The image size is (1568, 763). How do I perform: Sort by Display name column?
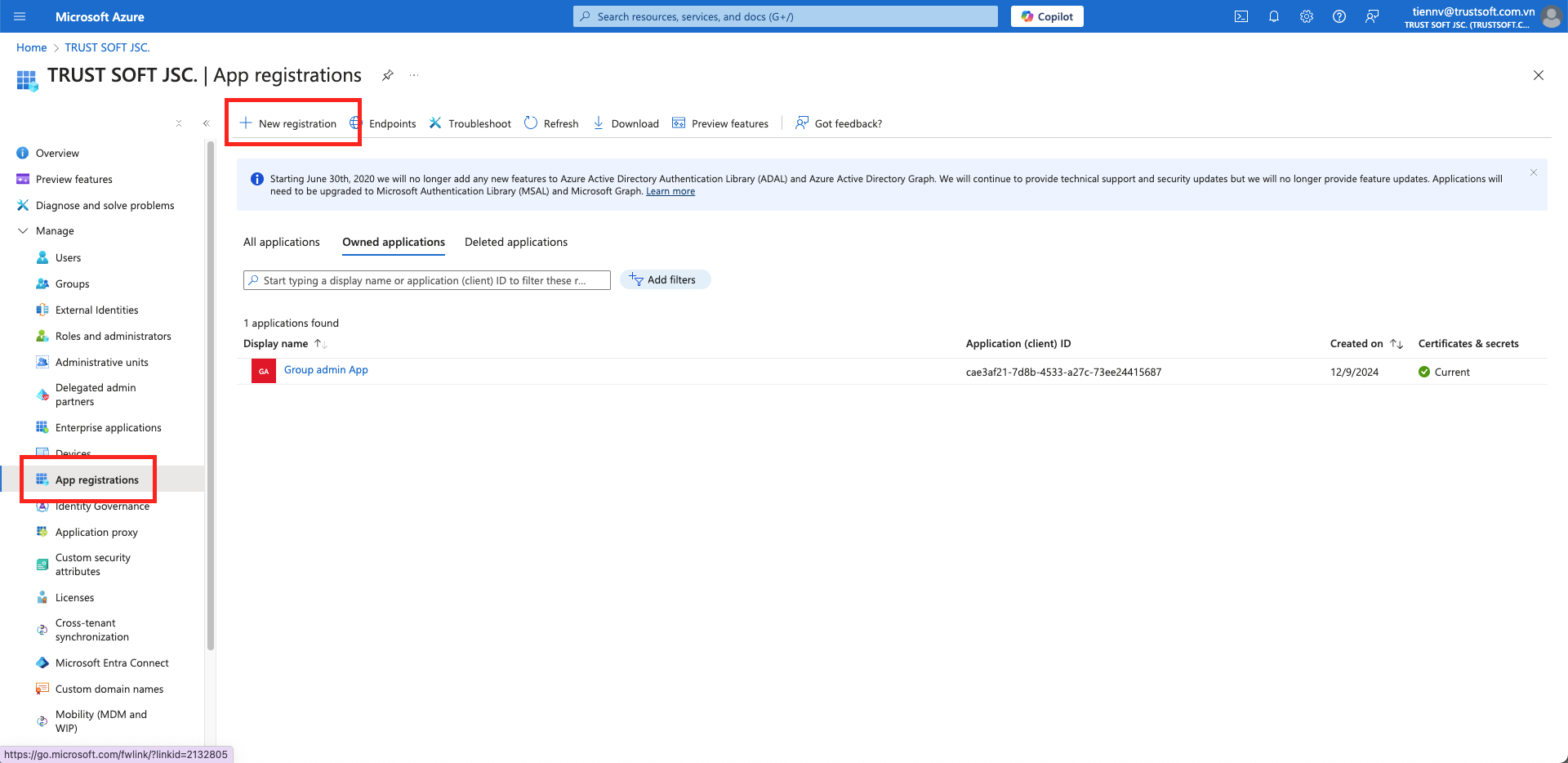pos(285,343)
